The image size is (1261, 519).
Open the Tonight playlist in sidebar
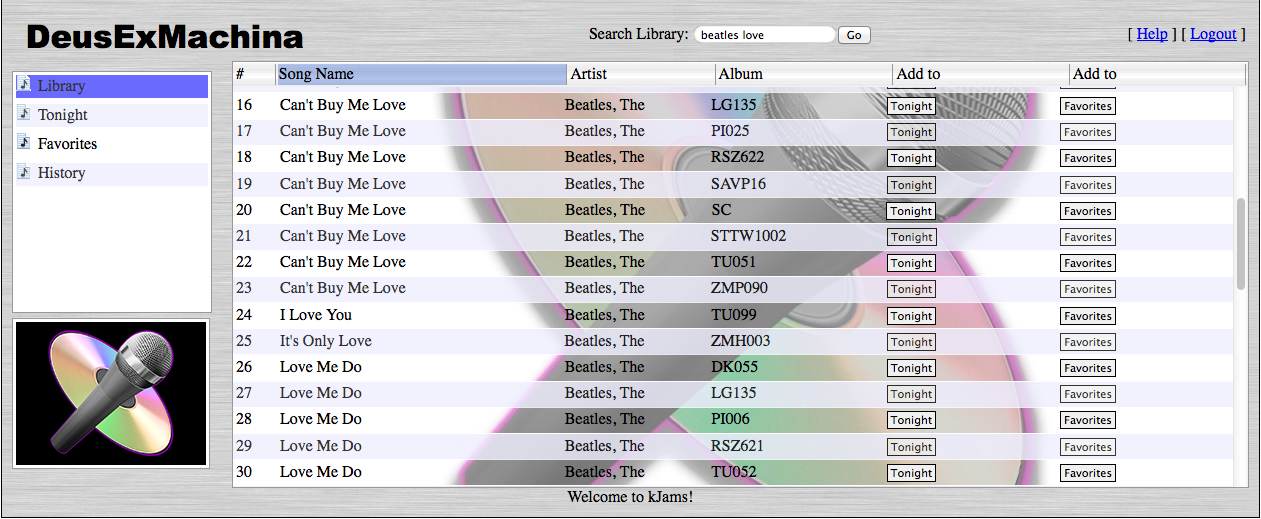click(63, 115)
